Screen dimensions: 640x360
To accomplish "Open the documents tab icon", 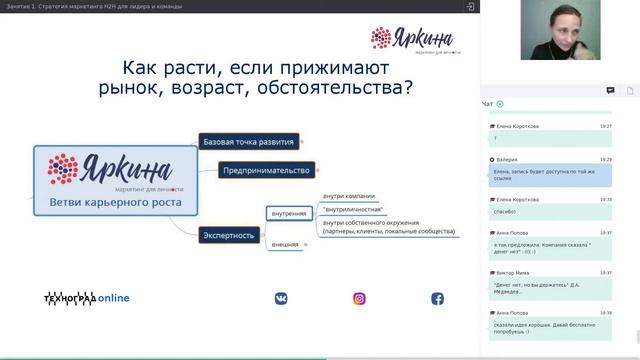I will pos(630,90).
